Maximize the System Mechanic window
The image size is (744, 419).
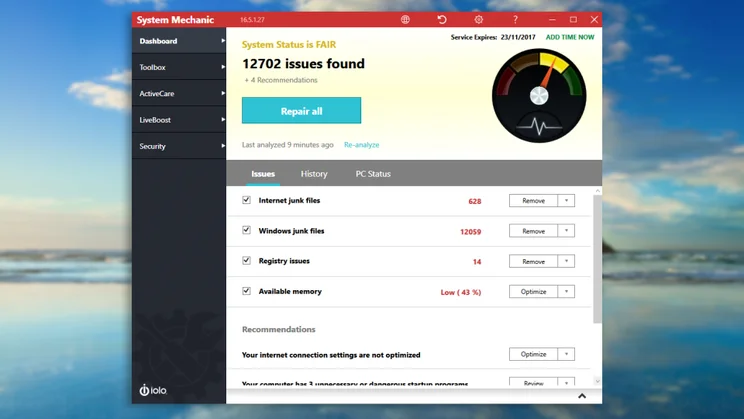pos(573,19)
